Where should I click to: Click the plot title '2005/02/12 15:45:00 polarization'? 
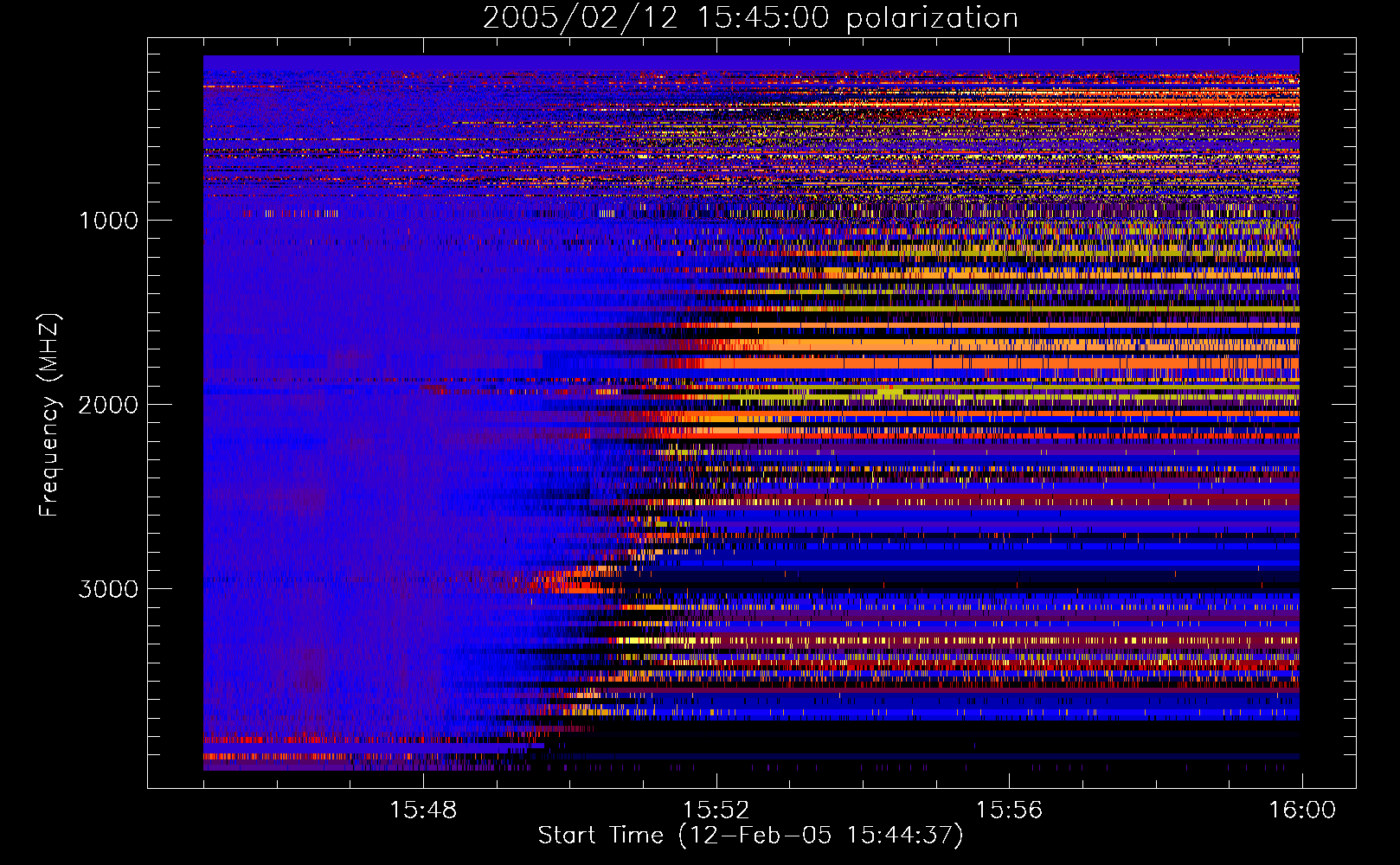tap(750, 18)
